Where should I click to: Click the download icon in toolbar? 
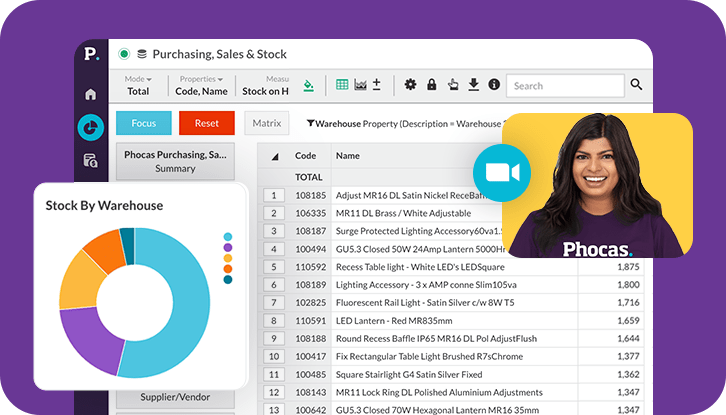pos(473,85)
